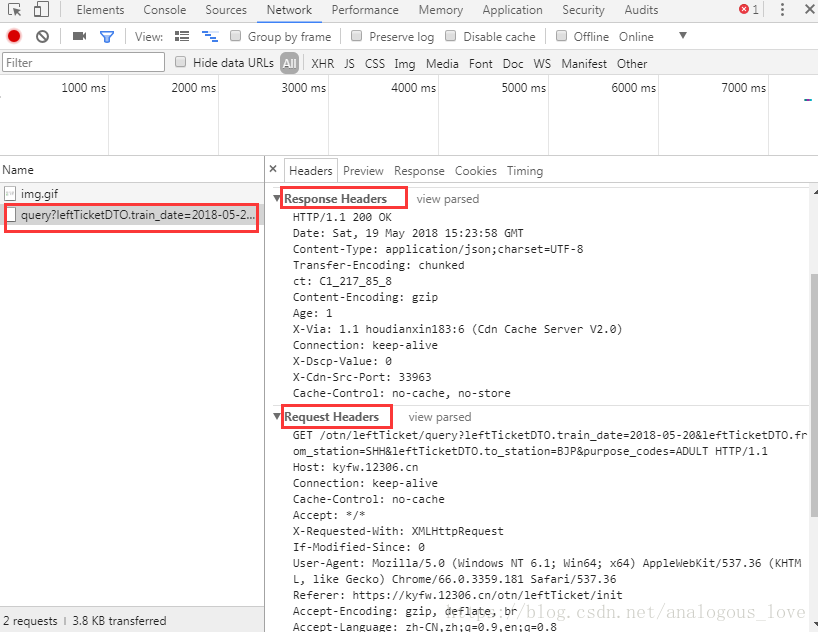Image resolution: width=818 pixels, height=632 pixels.
Task: Go to the Performance tab
Action: tap(365, 10)
